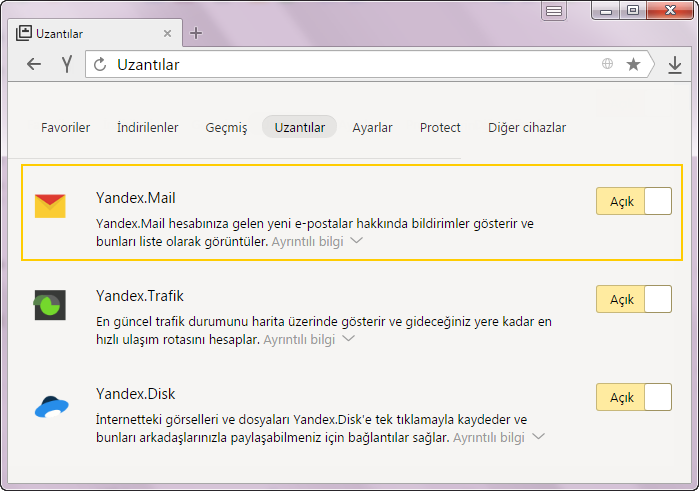Image resolution: width=699 pixels, height=491 pixels.
Task: Select the Uzantılar section
Action: click(300, 127)
